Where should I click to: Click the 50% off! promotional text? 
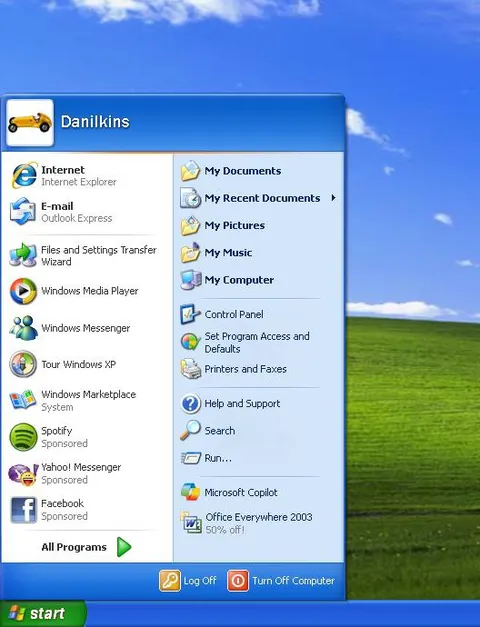(x=225, y=529)
